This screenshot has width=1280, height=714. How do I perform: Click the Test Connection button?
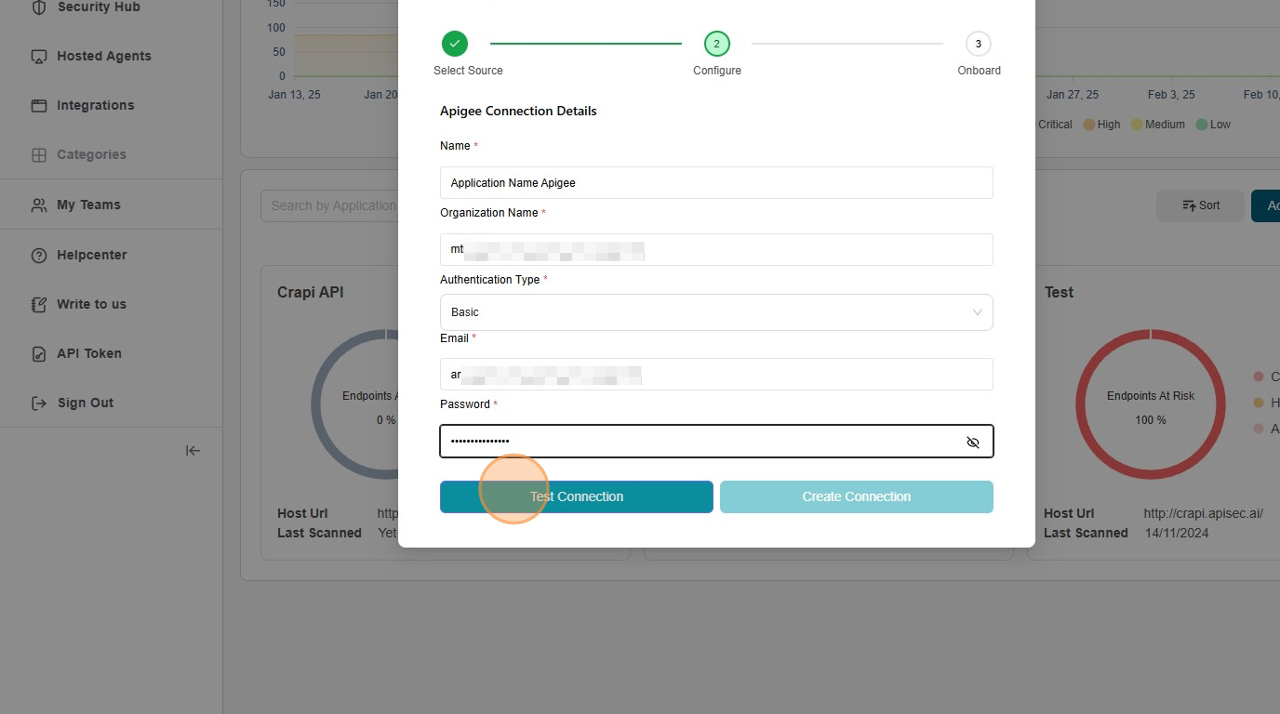(x=576, y=497)
